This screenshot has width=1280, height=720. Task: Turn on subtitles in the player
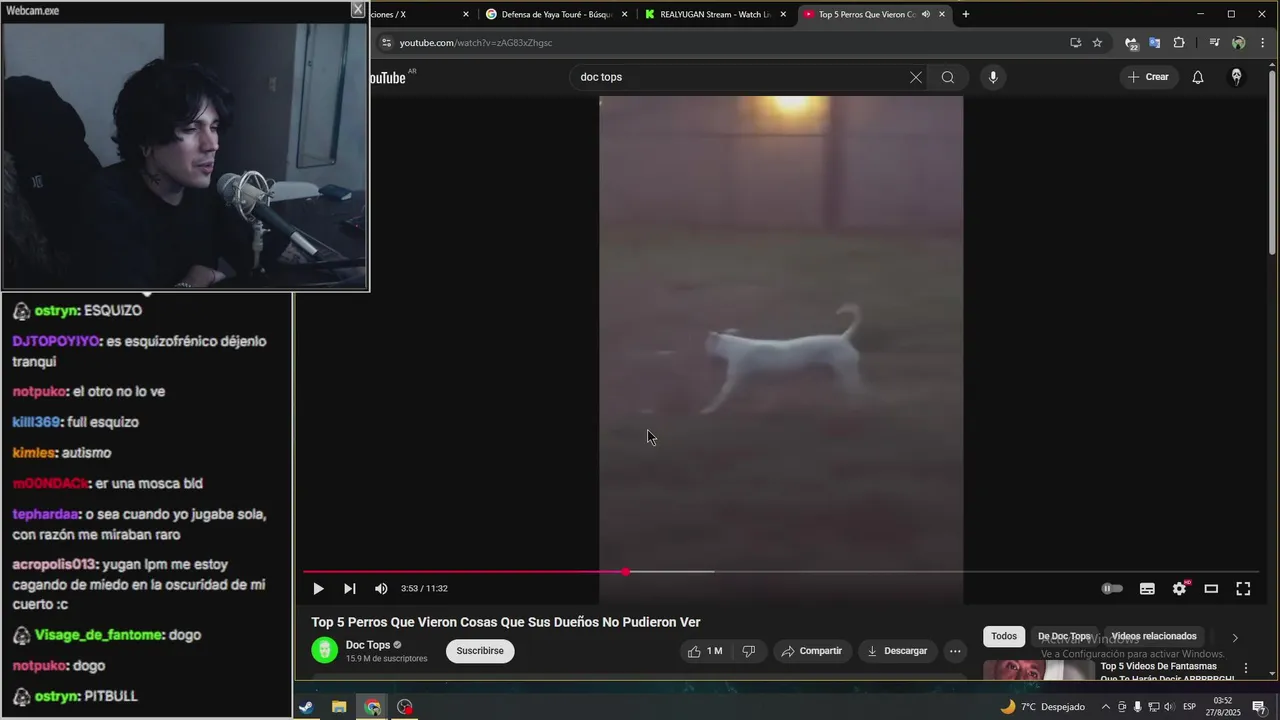pyautogui.click(x=1147, y=589)
